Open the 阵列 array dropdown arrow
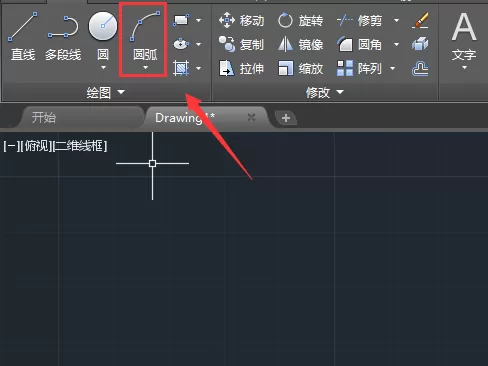Image resolution: width=488 pixels, height=366 pixels. coord(392,68)
